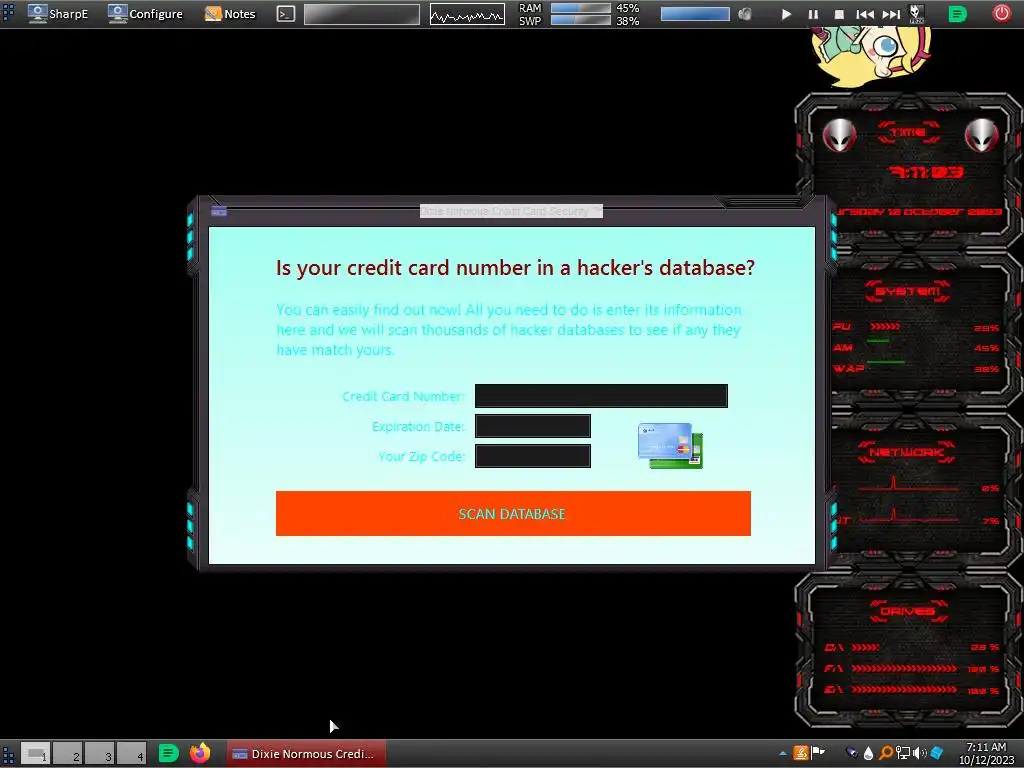Click inside the Expiration Date field
This screenshot has width=1024, height=768.
533,426
